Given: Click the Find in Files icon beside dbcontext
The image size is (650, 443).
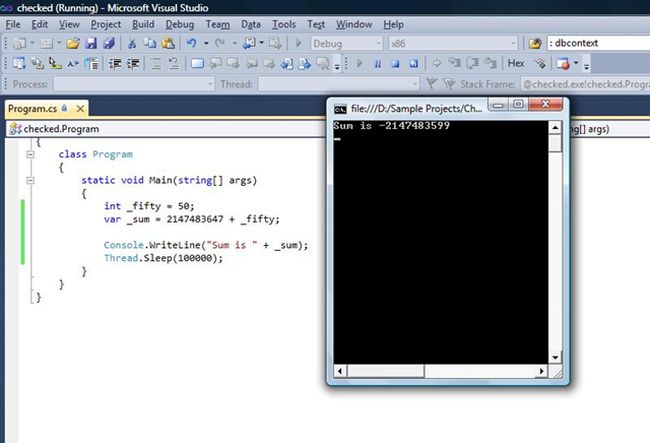Looking at the screenshot, I should click(x=535, y=44).
